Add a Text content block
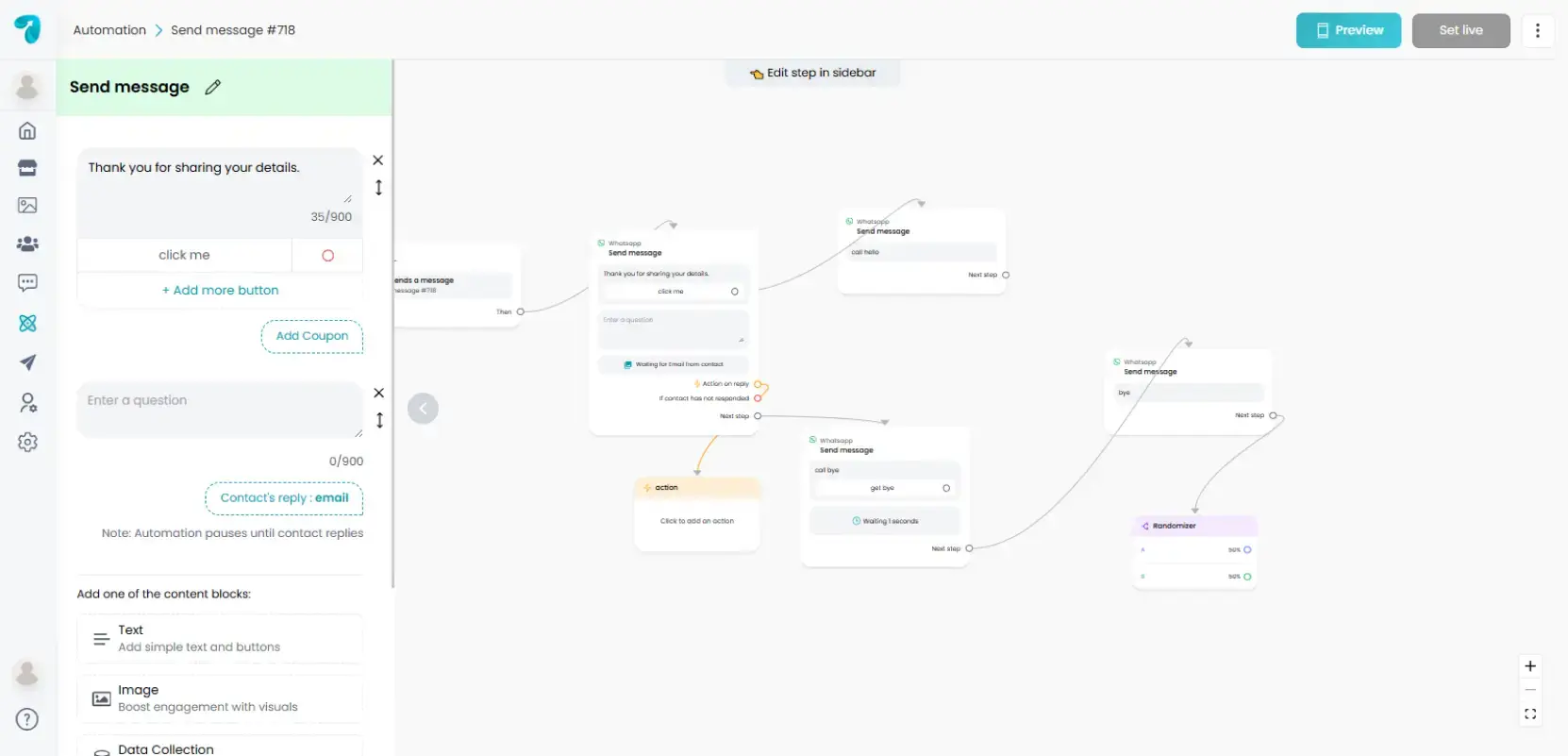The height and width of the screenshot is (756, 1568). click(x=219, y=639)
